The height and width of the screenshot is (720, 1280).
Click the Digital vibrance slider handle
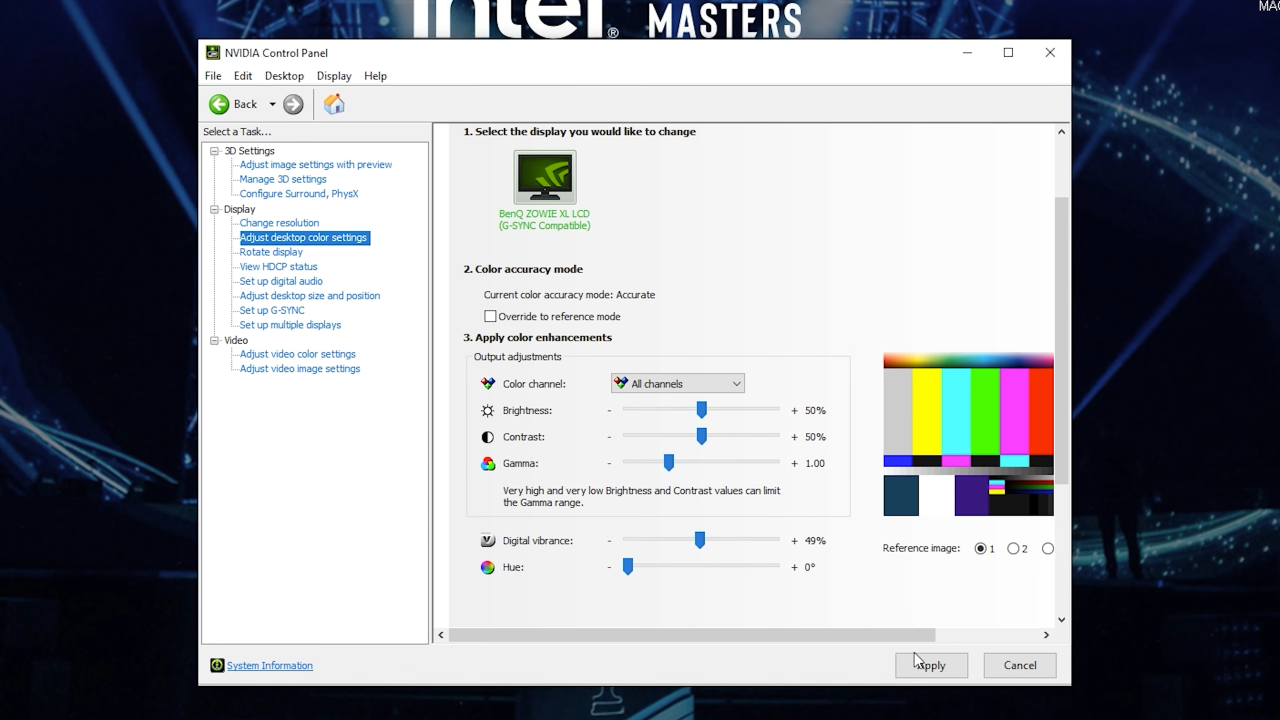pyautogui.click(x=700, y=540)
